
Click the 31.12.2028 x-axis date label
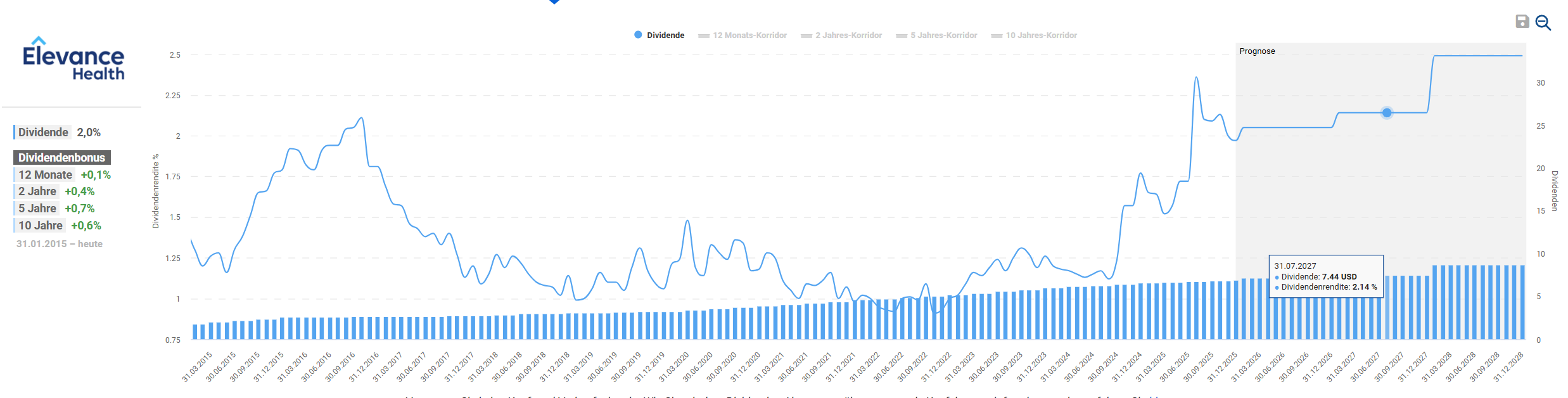coord(1509,367)
